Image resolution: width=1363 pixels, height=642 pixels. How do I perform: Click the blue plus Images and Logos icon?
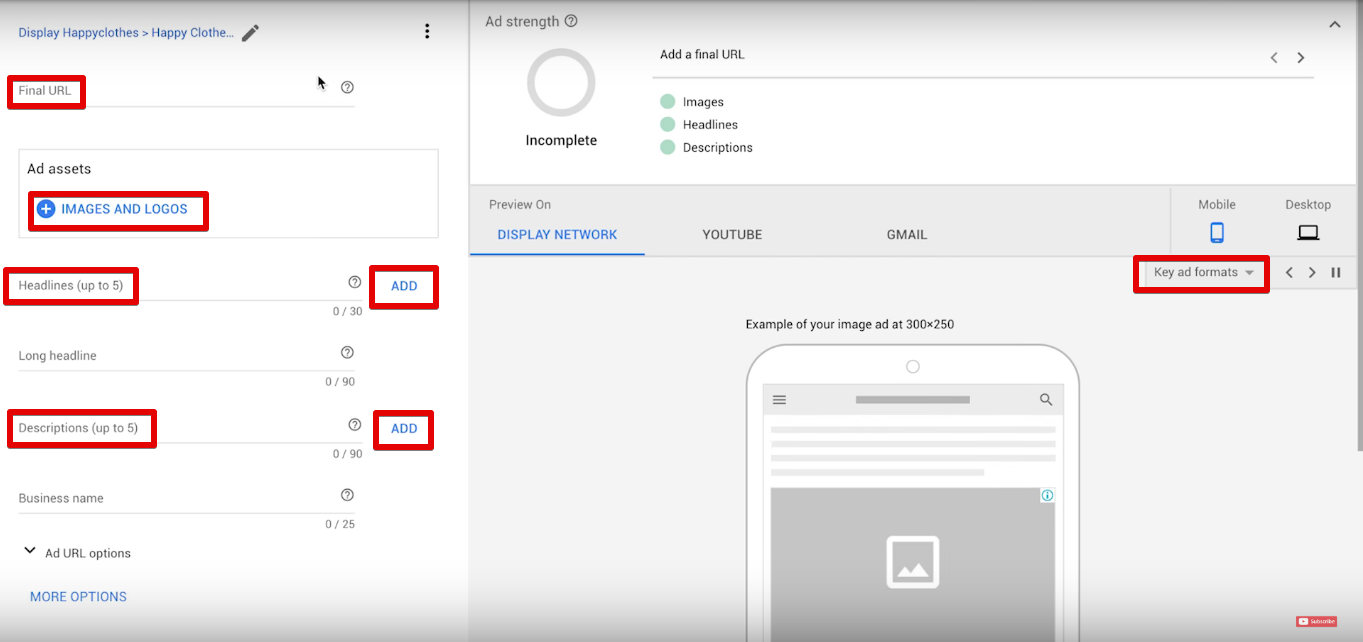pyautogui.click(x=46, y=209)
